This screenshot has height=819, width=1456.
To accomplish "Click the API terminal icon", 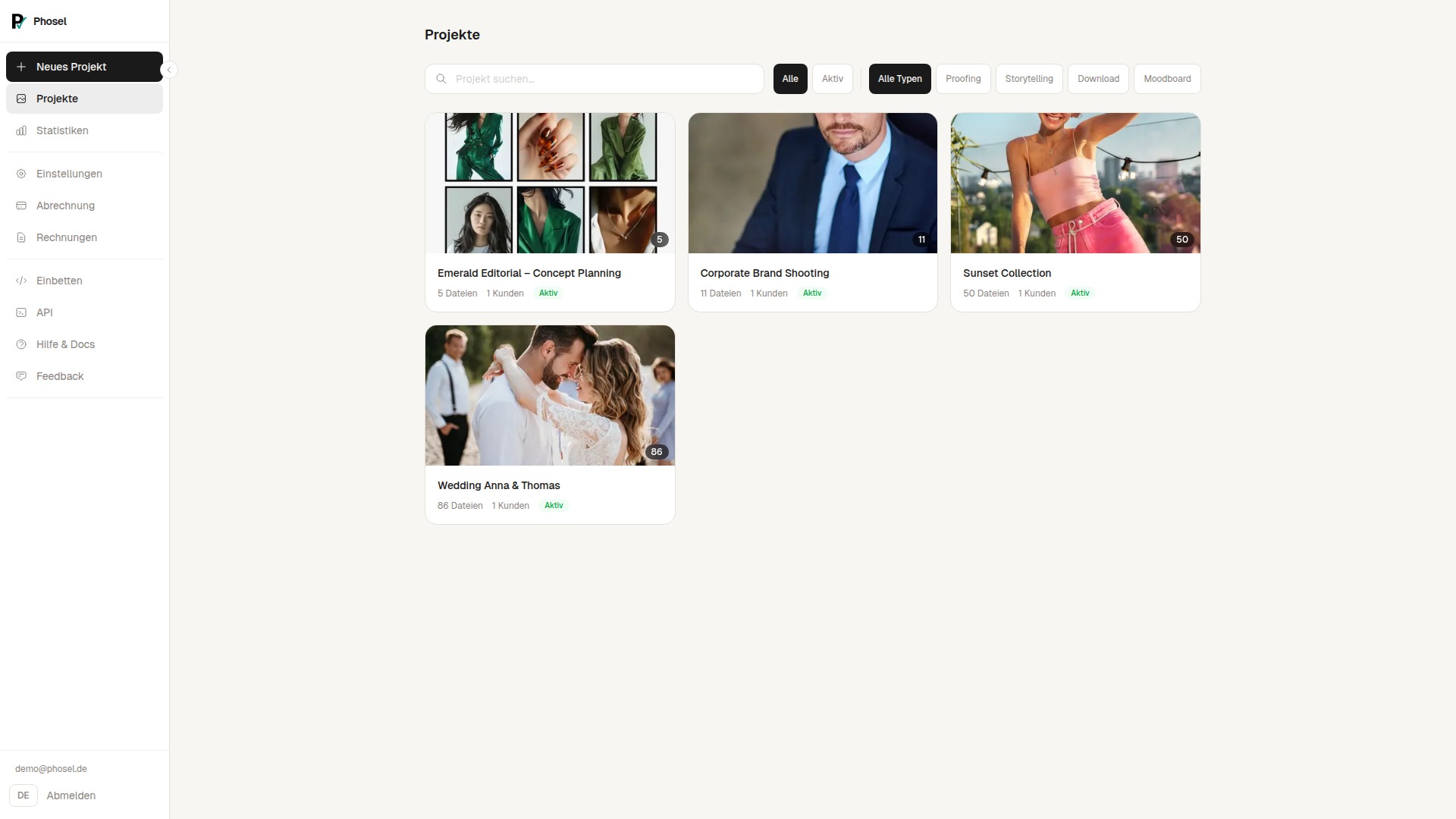I will tap(21, 312).
